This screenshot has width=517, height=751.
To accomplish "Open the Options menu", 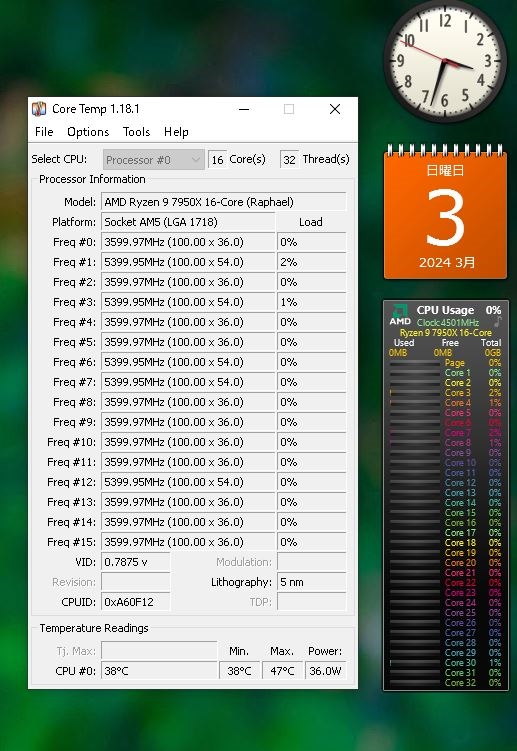I will point(88,132).
